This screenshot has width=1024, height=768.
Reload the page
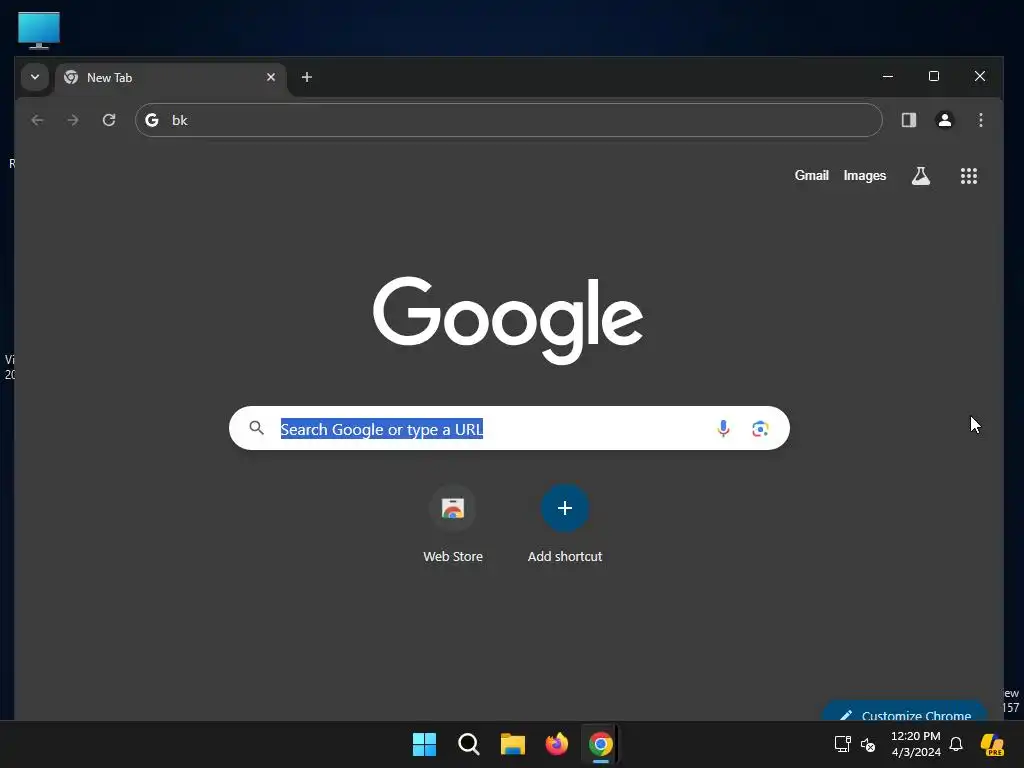click(109, 120)
